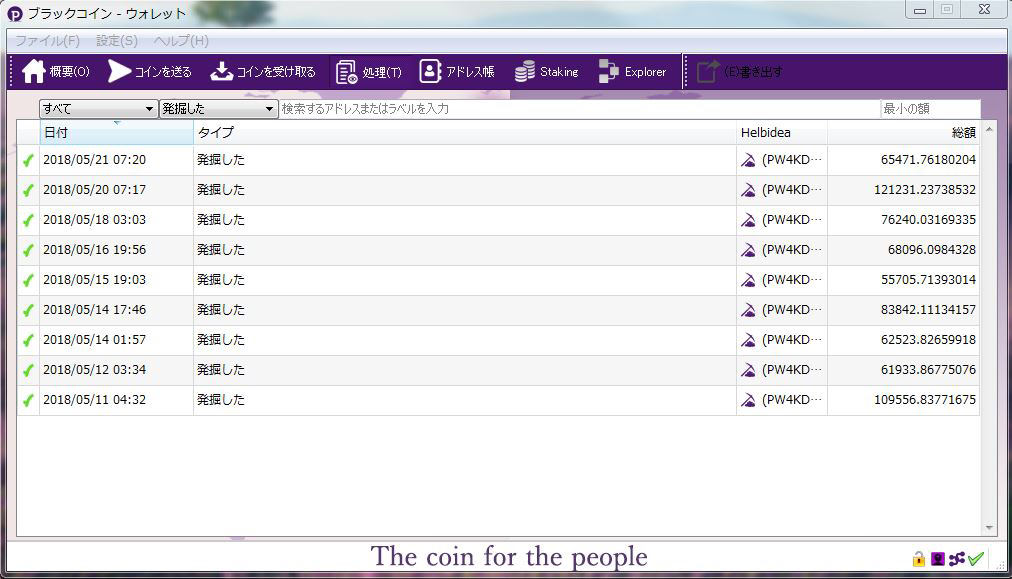This screenshot has height=579, width=1012.
Task: Select amount 55705.71393014
Action: tap(928, 279)
